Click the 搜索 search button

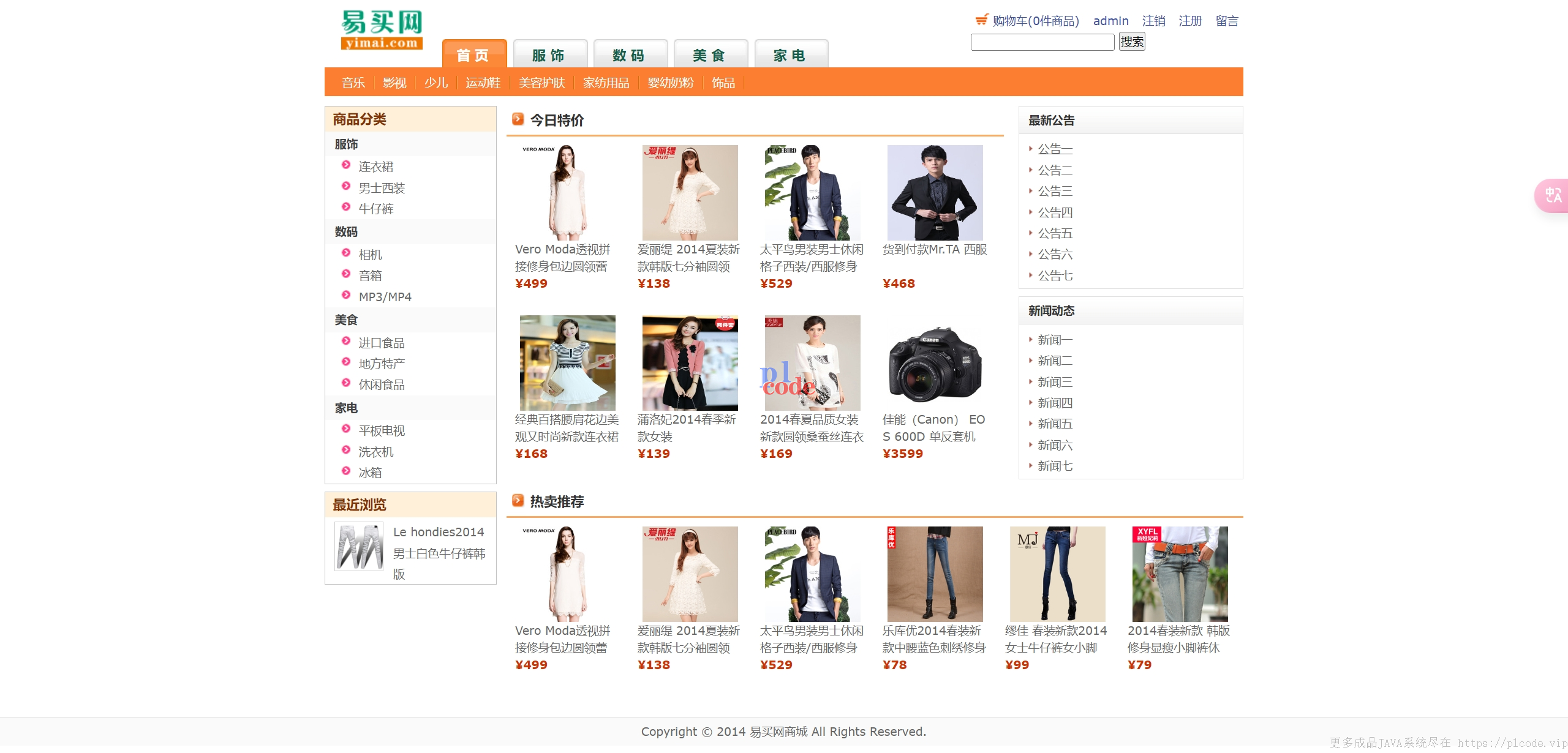tap(1132, 42)
